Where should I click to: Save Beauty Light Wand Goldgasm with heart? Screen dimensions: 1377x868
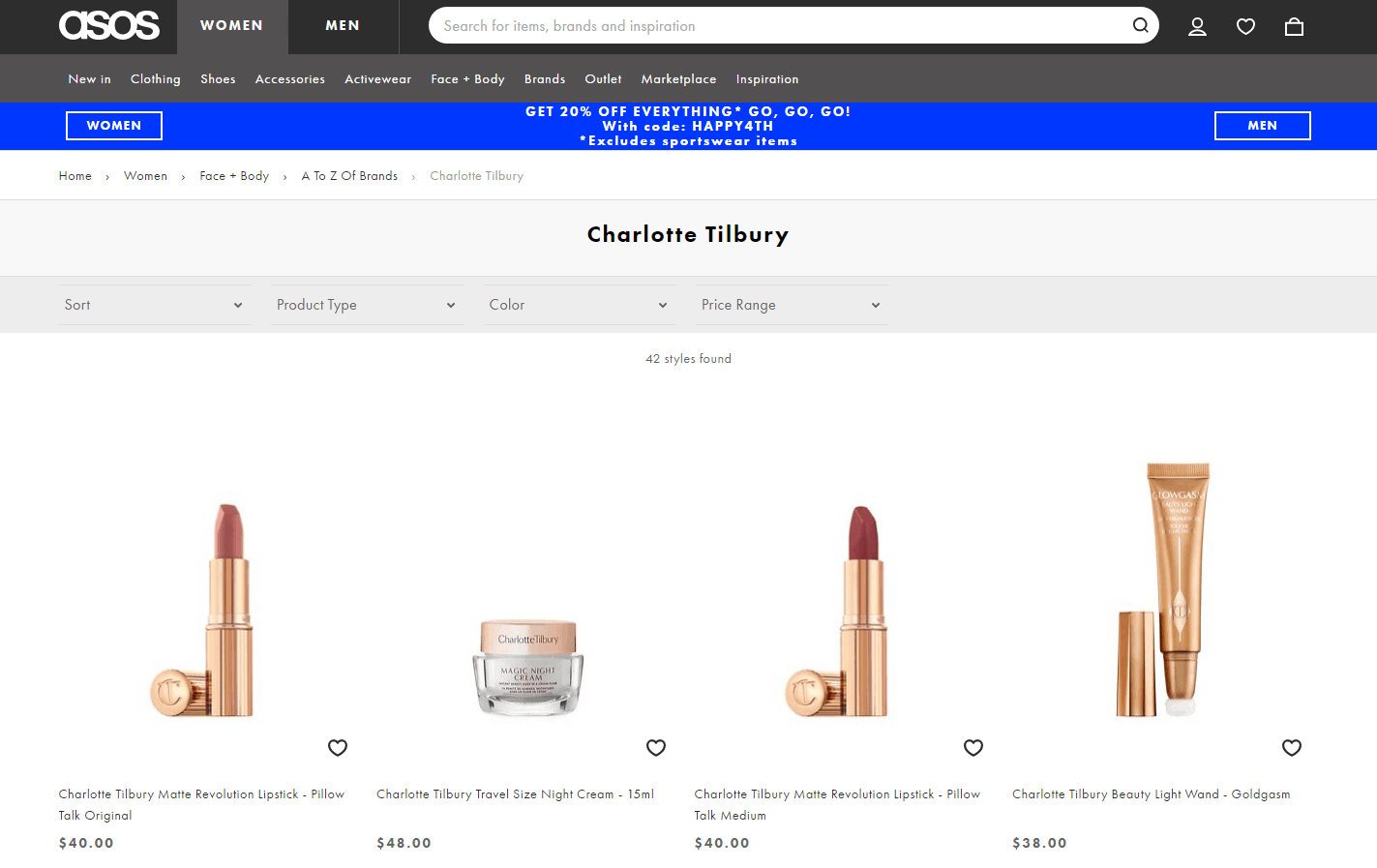(x=1292, y=747)
